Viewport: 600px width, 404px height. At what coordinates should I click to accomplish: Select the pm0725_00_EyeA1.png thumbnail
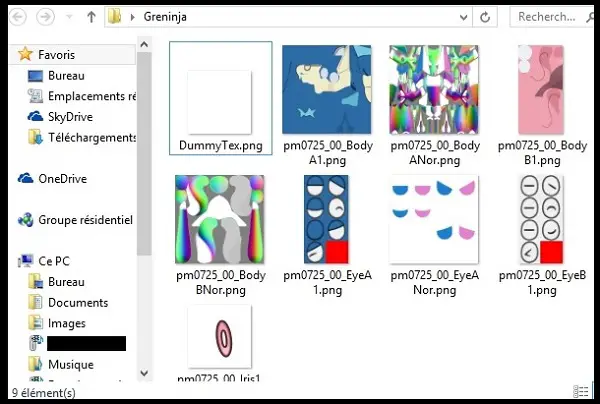pos(326,219)
